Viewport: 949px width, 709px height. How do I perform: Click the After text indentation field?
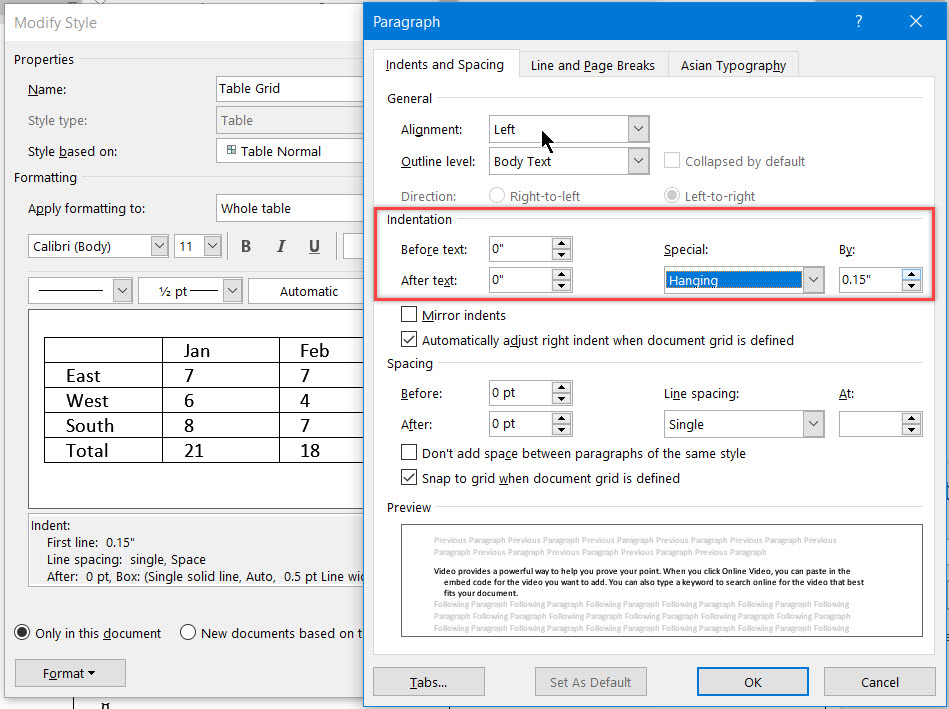pyautogui.click(x=520, y=280)
